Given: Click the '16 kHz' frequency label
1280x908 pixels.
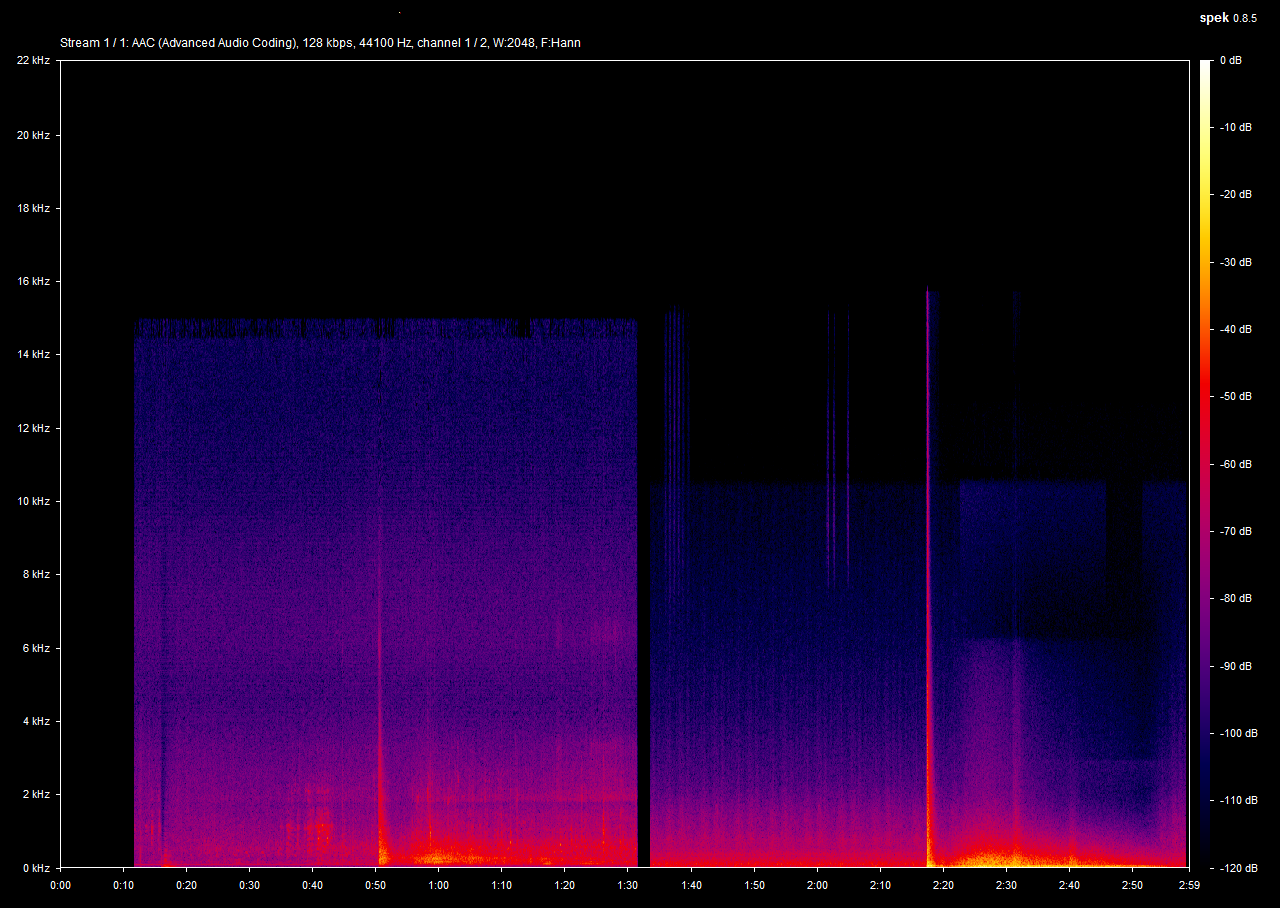Looking at the screenshot, I should tap(33, 282).
